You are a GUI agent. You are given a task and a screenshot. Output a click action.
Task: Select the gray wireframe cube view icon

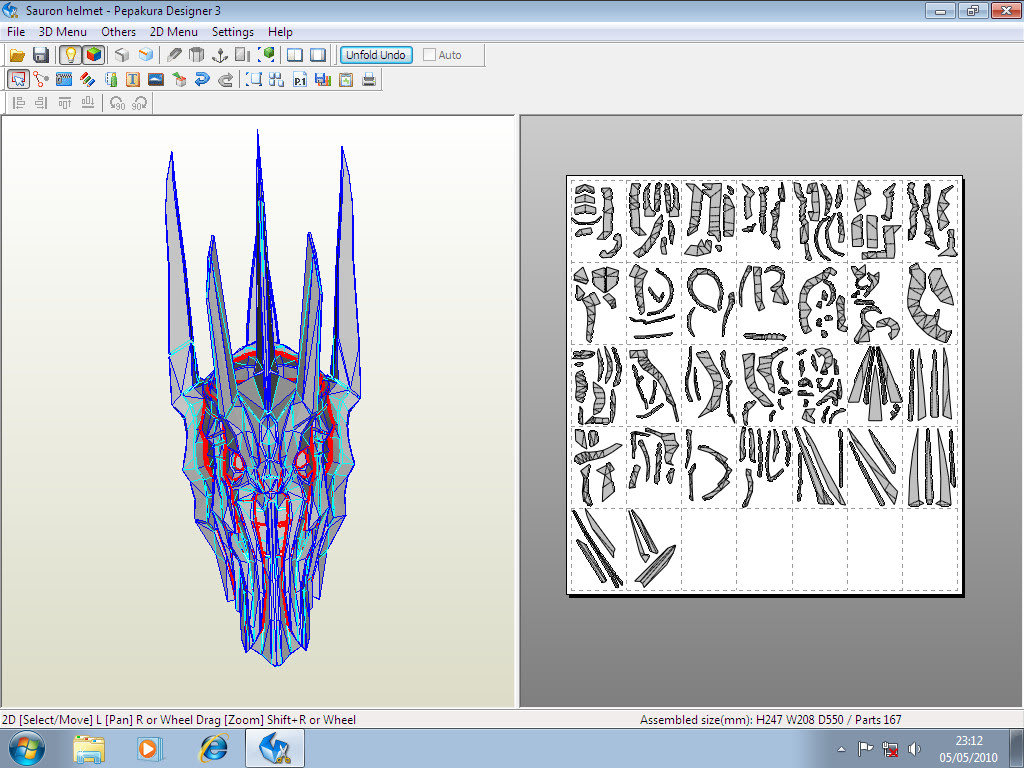coord(121,55)
